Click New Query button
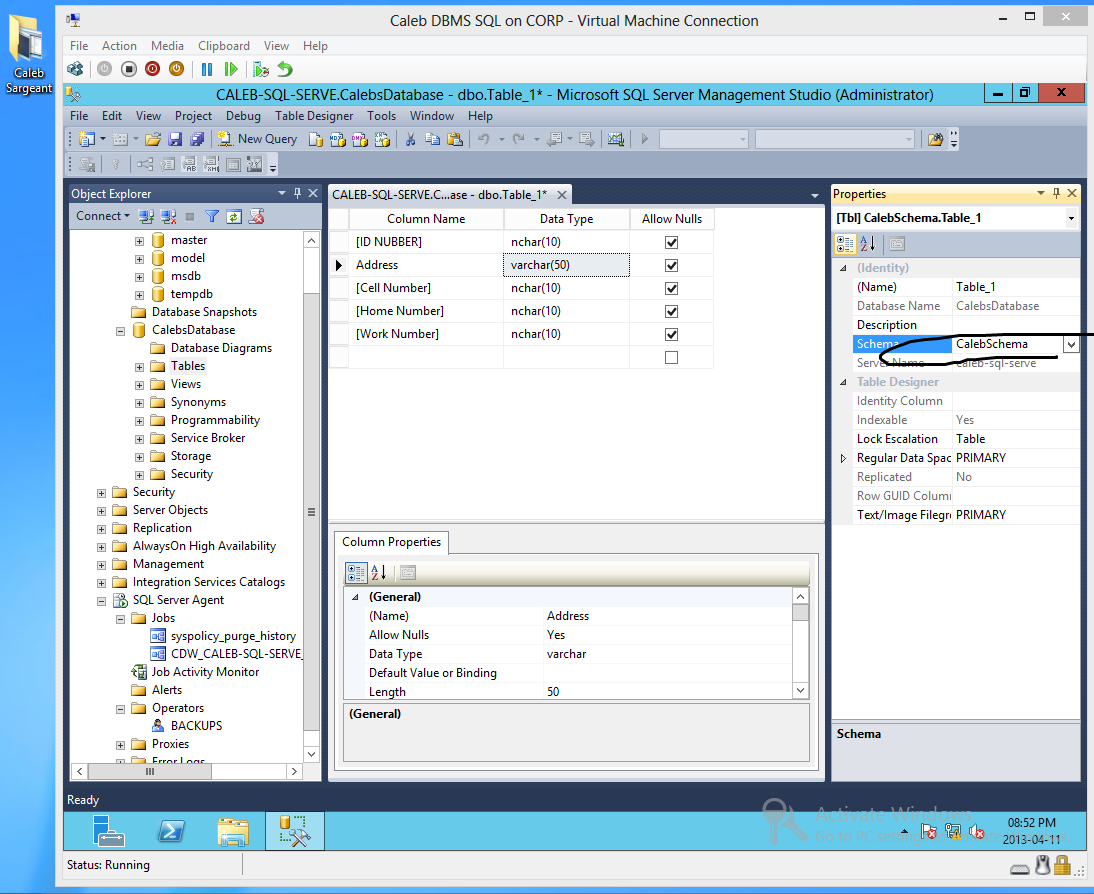Viewport: 1094px width, 894px height. (257, 139)
